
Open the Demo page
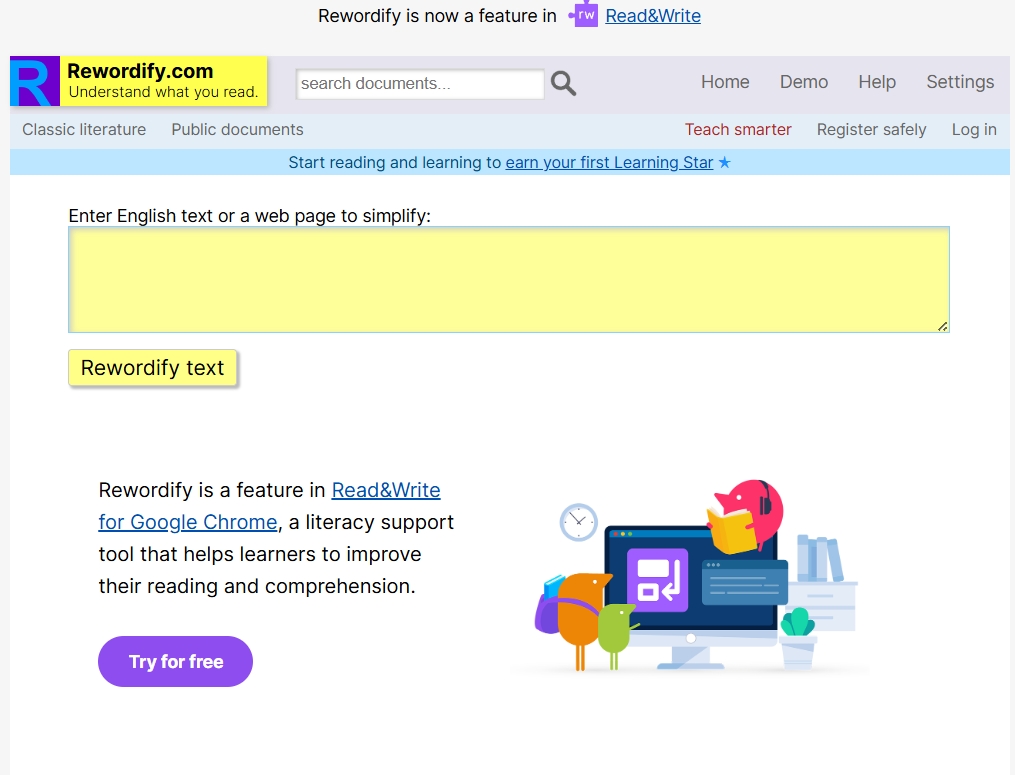click(803, 82)
